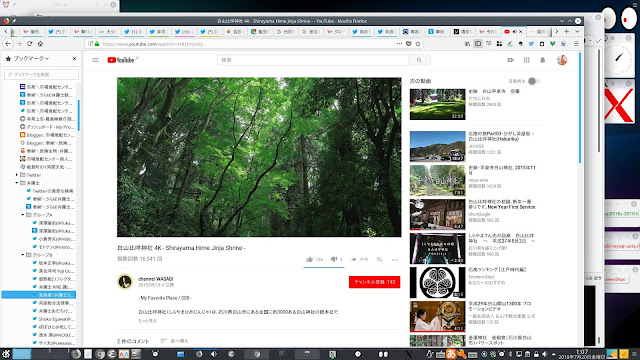The image size is (640, 360).
Task: Click the Twitter extension icon in toolbar
Action: coord(531,44)
